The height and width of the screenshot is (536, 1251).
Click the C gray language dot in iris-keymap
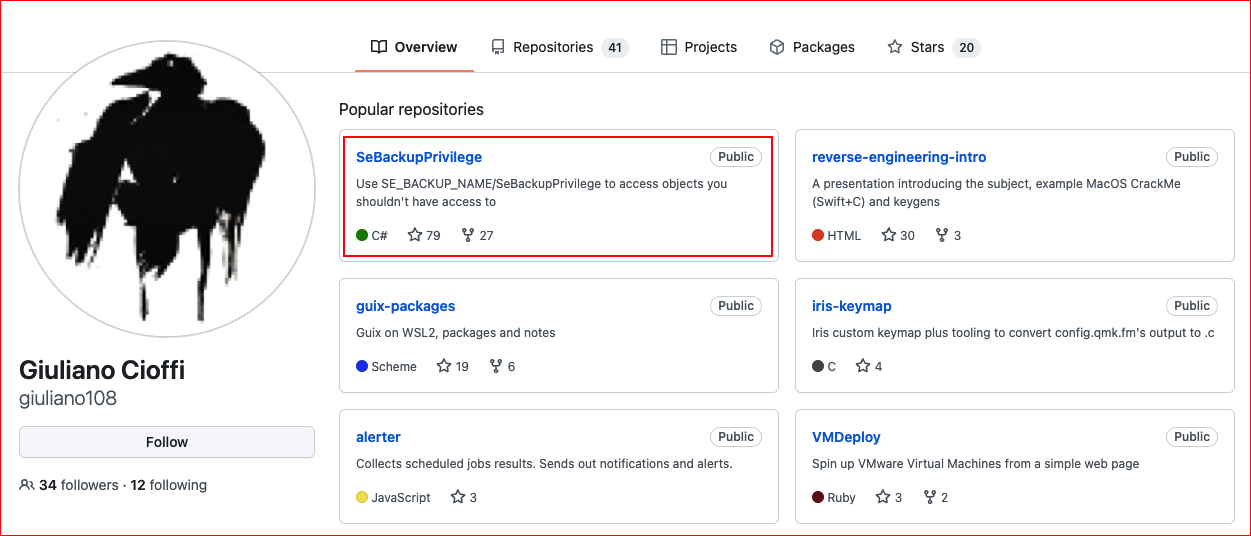click(x=818, y=366)
